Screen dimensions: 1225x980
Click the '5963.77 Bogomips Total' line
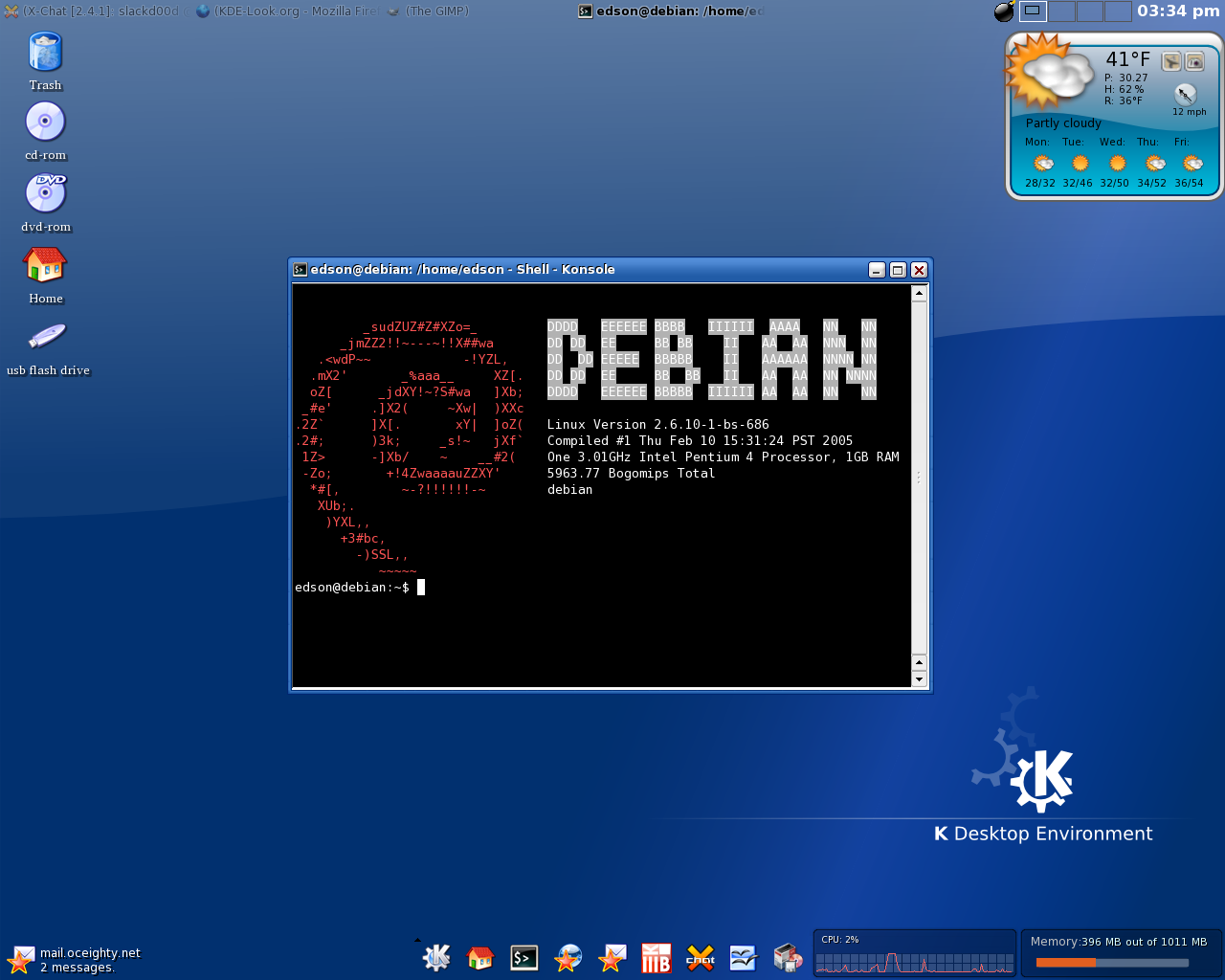coord(632,474)
